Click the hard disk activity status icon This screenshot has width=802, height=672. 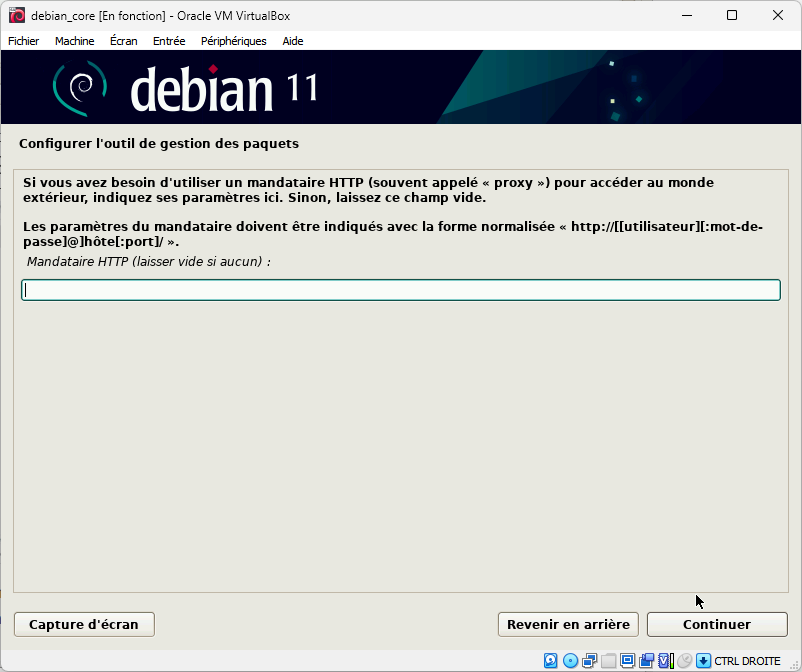pyautogui.click(x=550, y=660)
